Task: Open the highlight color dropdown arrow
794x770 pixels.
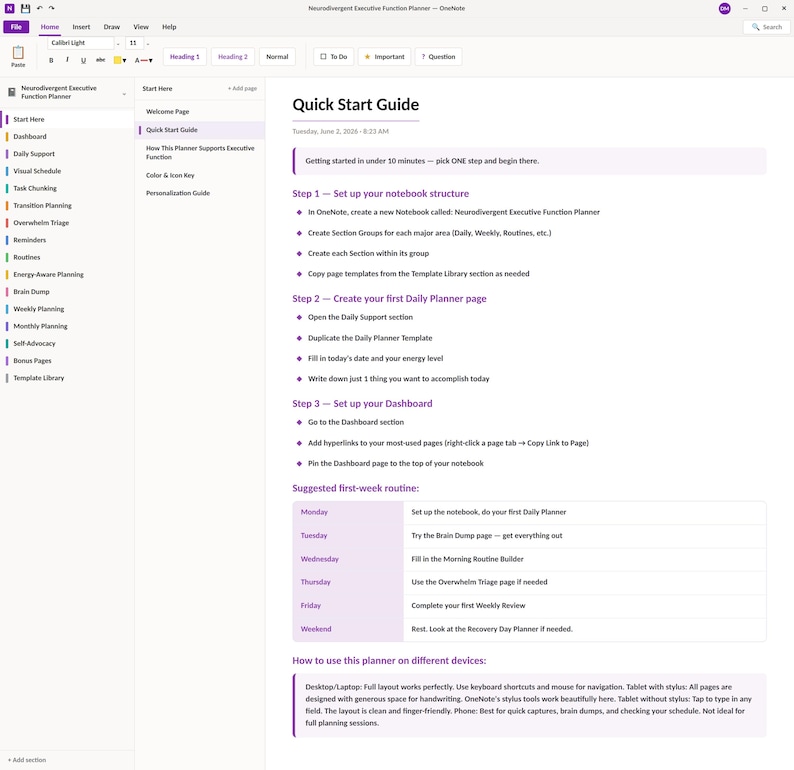Action: 125,61
